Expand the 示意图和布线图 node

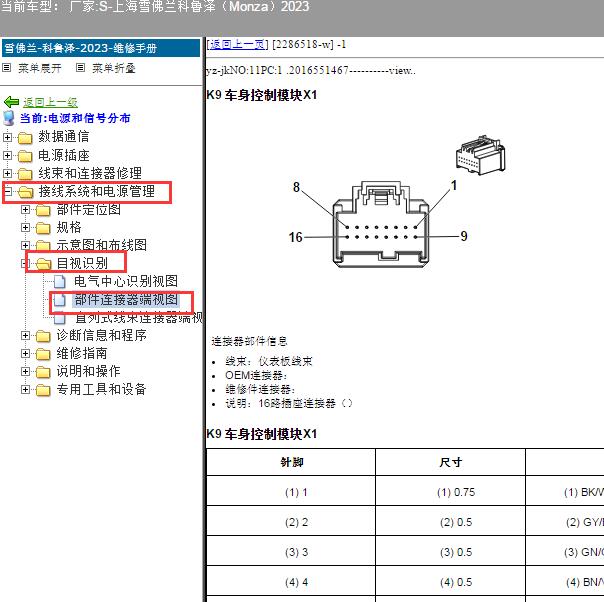[x=25, y=245]
